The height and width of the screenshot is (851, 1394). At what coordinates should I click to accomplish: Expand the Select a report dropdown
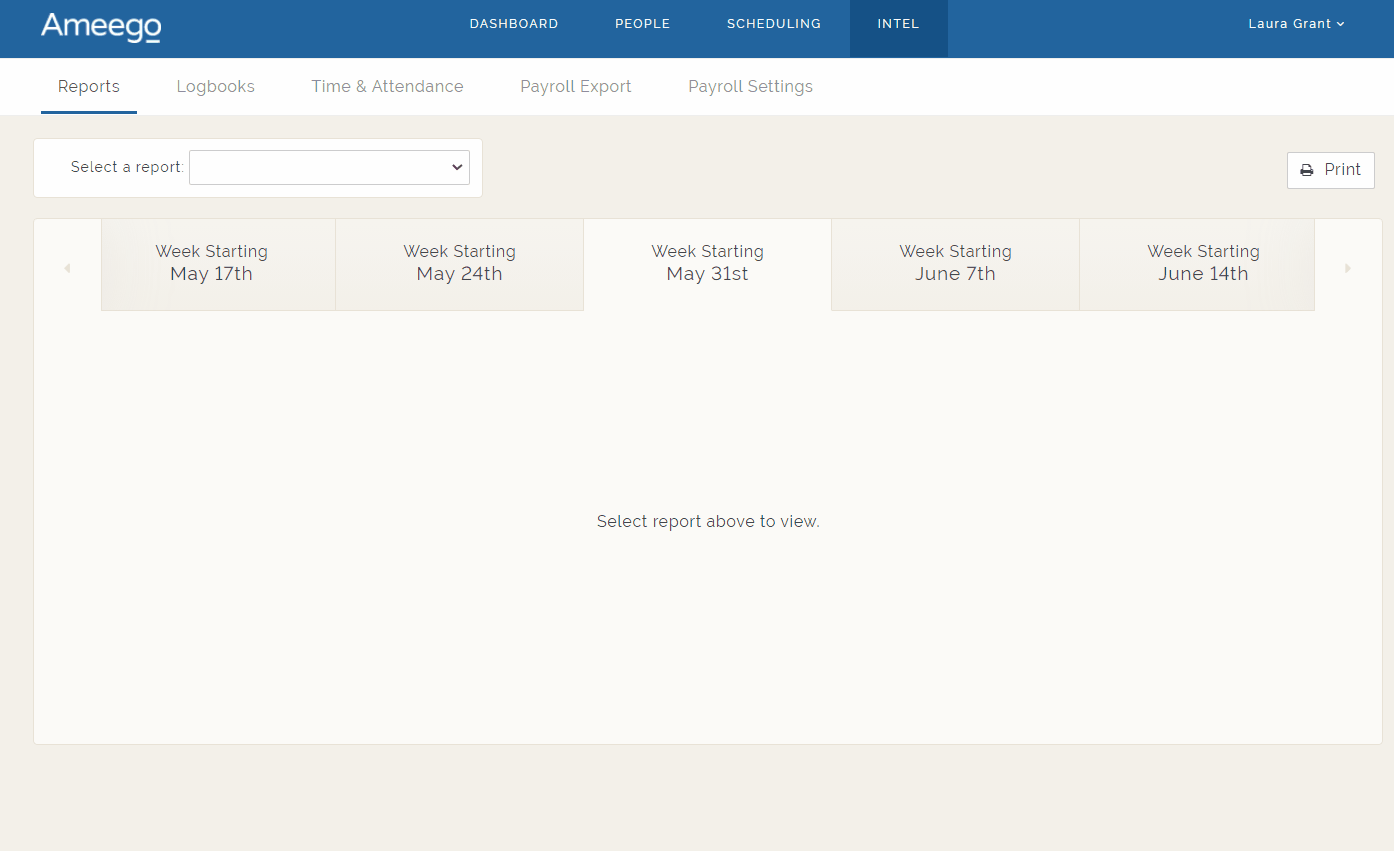click(x=329, y=168)
